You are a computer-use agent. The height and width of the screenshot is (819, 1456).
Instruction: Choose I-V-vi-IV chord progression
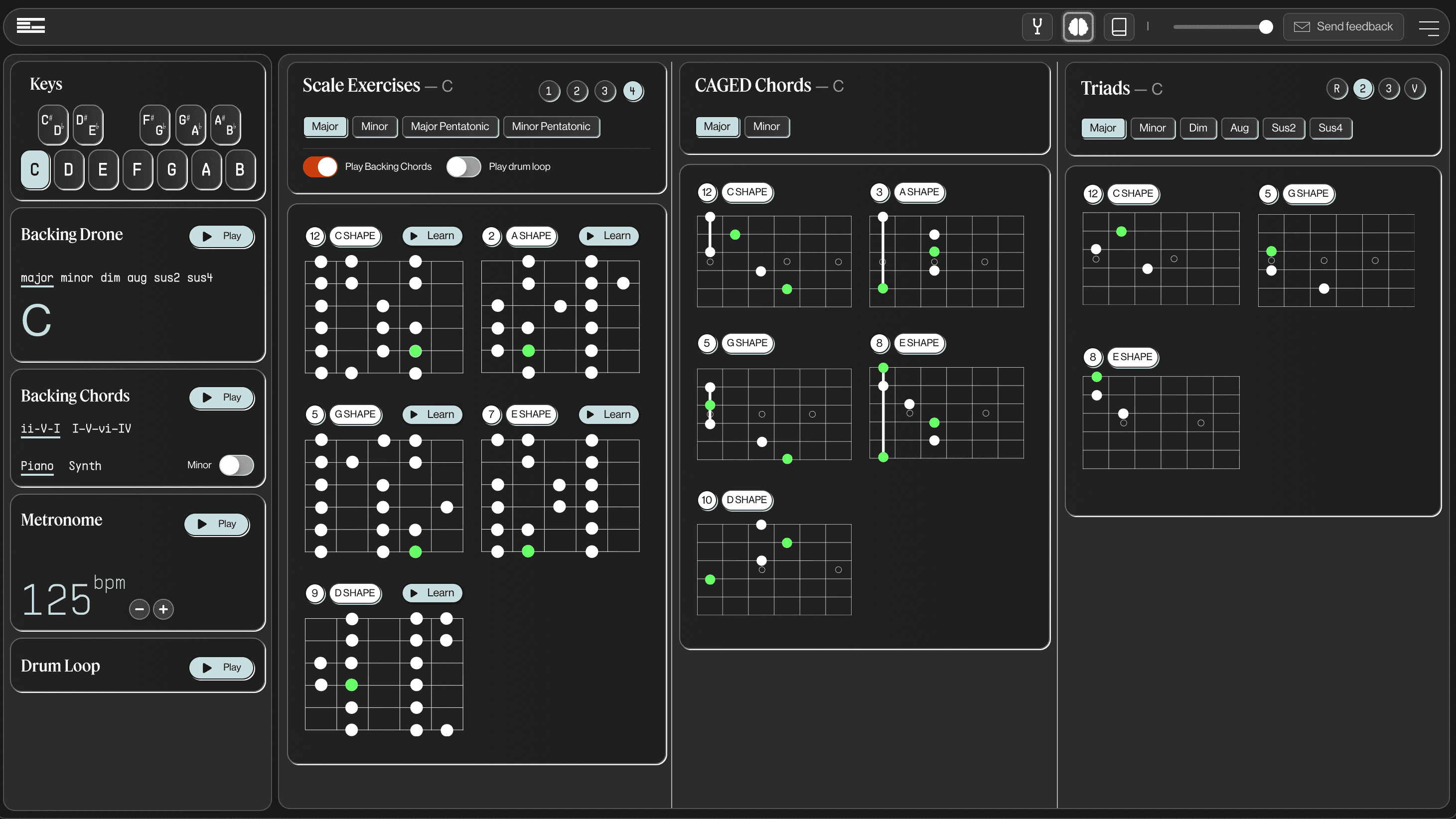102,428
